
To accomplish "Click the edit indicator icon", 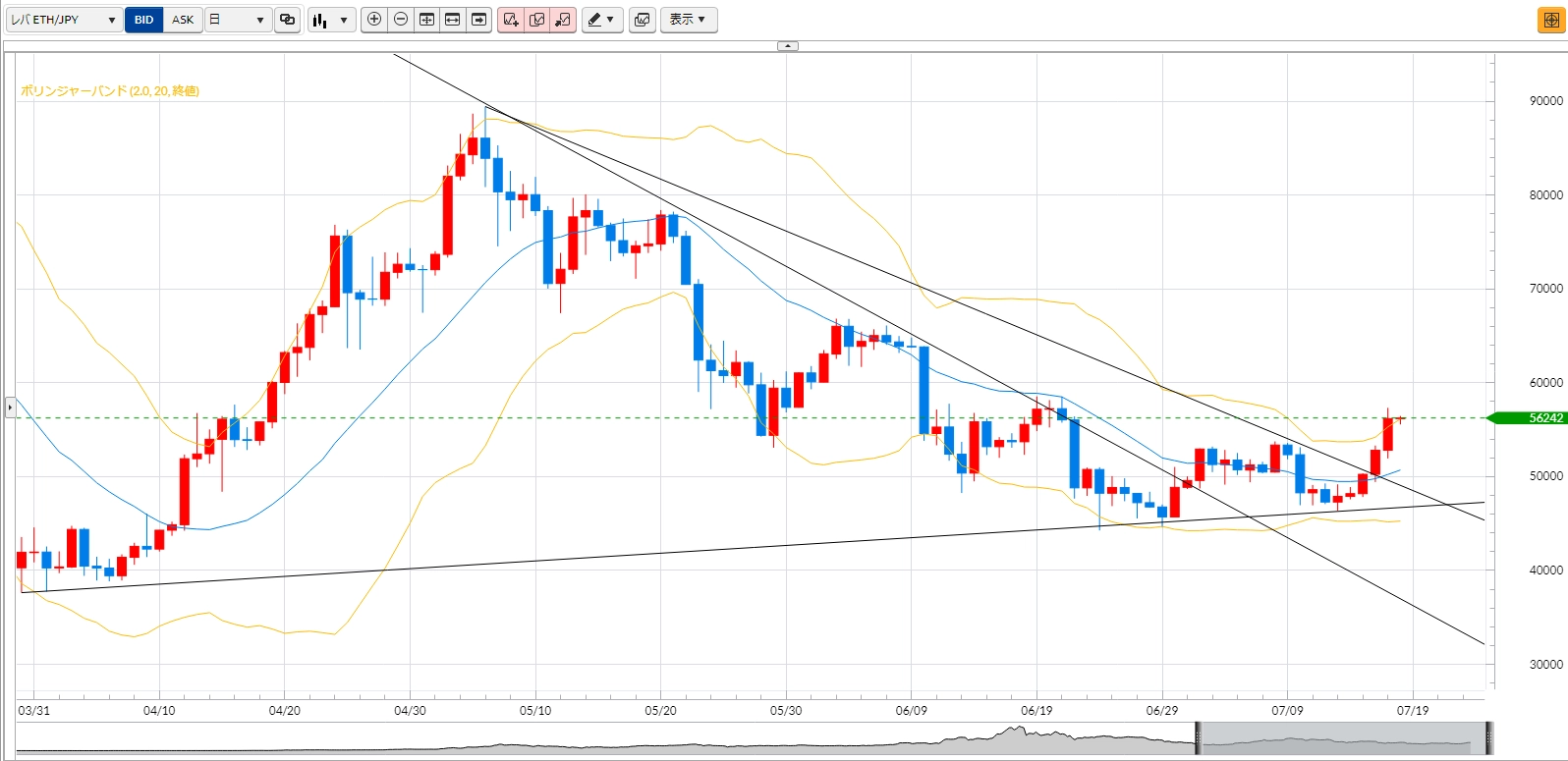I will tap(537, 20).
